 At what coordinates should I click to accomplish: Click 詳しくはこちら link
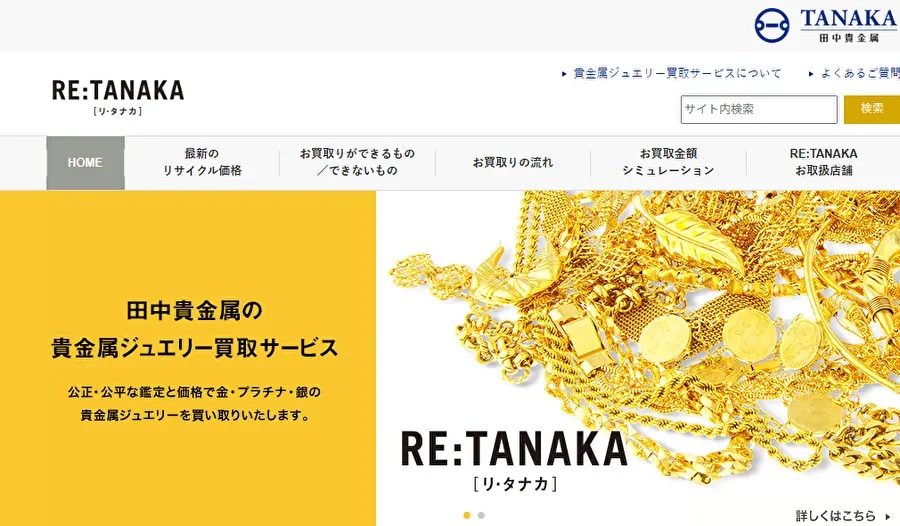(x=836, y=516)
